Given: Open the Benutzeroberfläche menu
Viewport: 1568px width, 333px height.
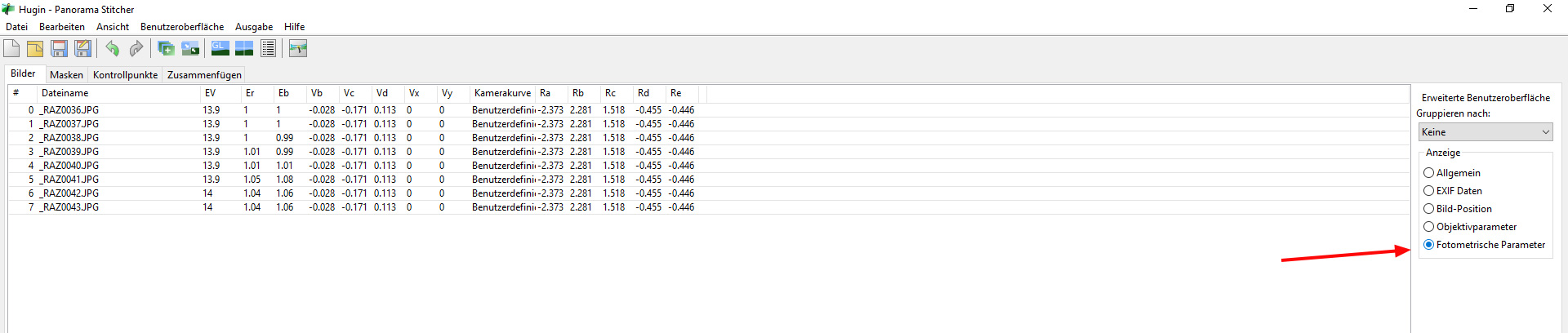Looking at the screenshot, I should coord(182,27).
